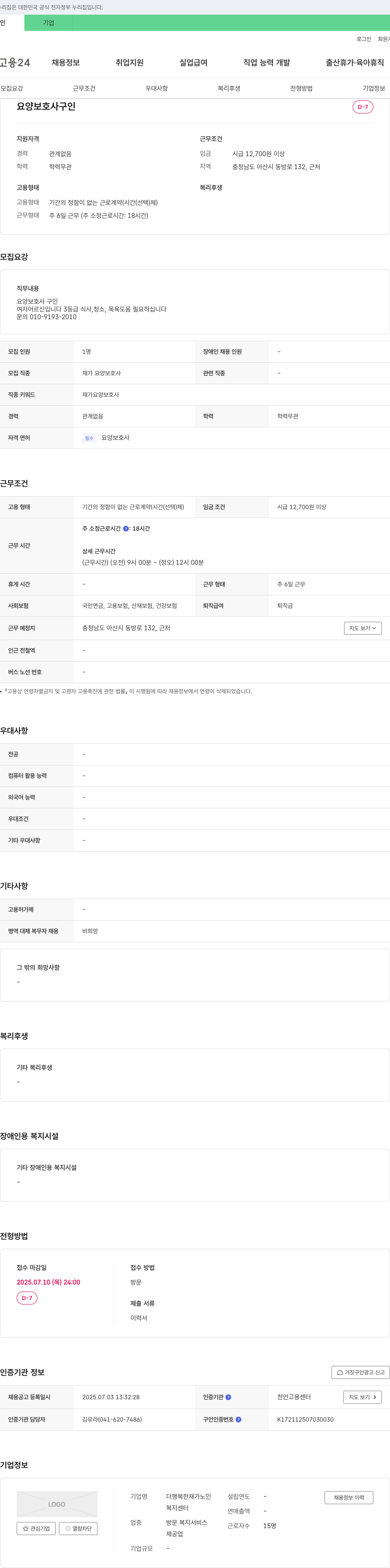The height and width of the screenshot is (1568, 390).
Task: Click the 요양보호사구인 job title heading
Action: pos(46,107)
